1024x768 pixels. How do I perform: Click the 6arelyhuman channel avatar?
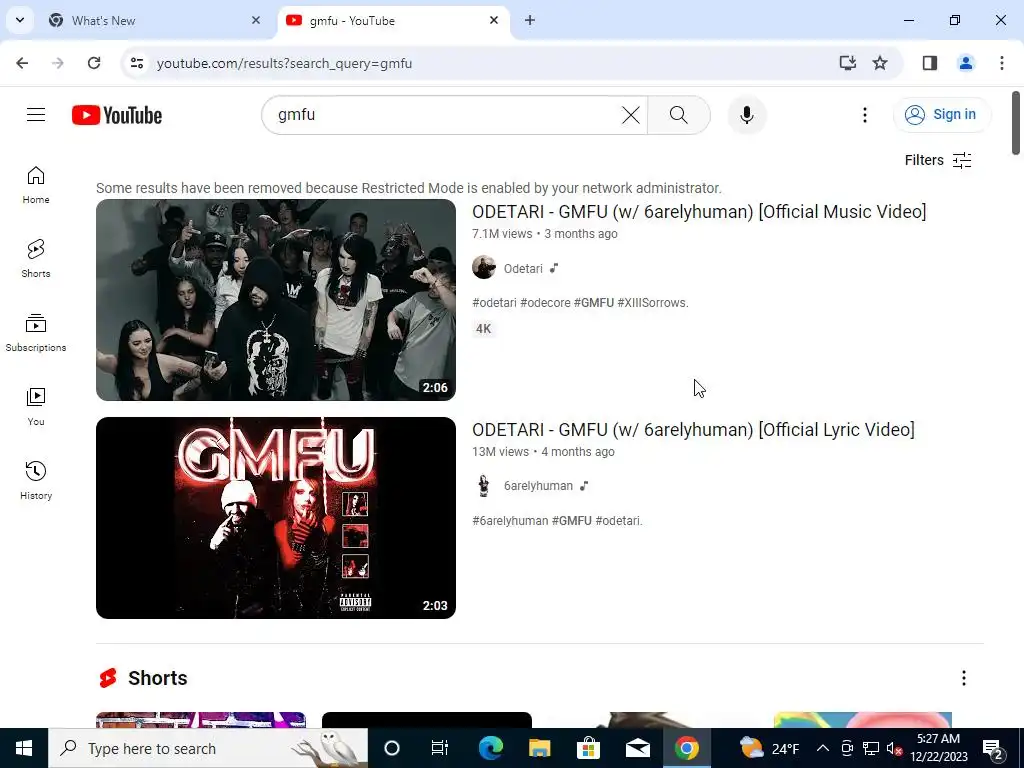(484, 486)
